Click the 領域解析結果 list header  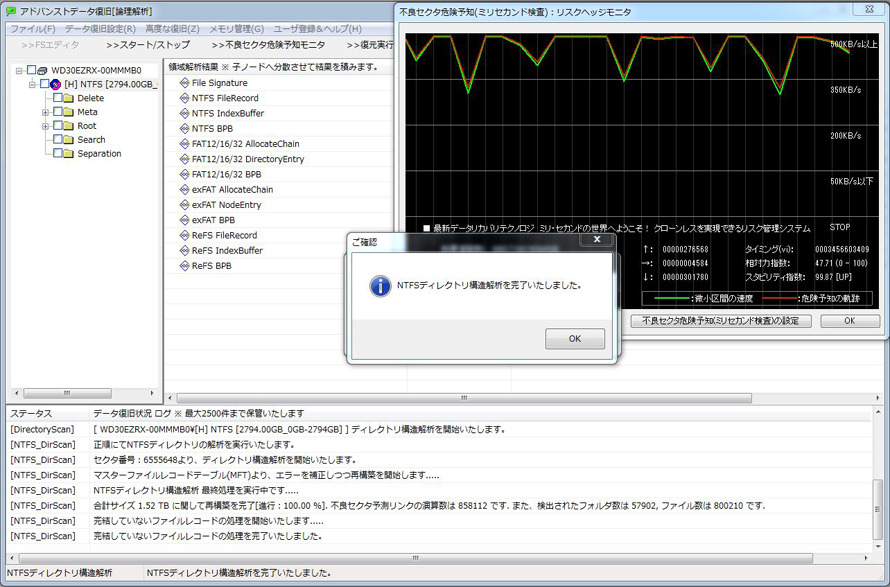pos(279,67)
